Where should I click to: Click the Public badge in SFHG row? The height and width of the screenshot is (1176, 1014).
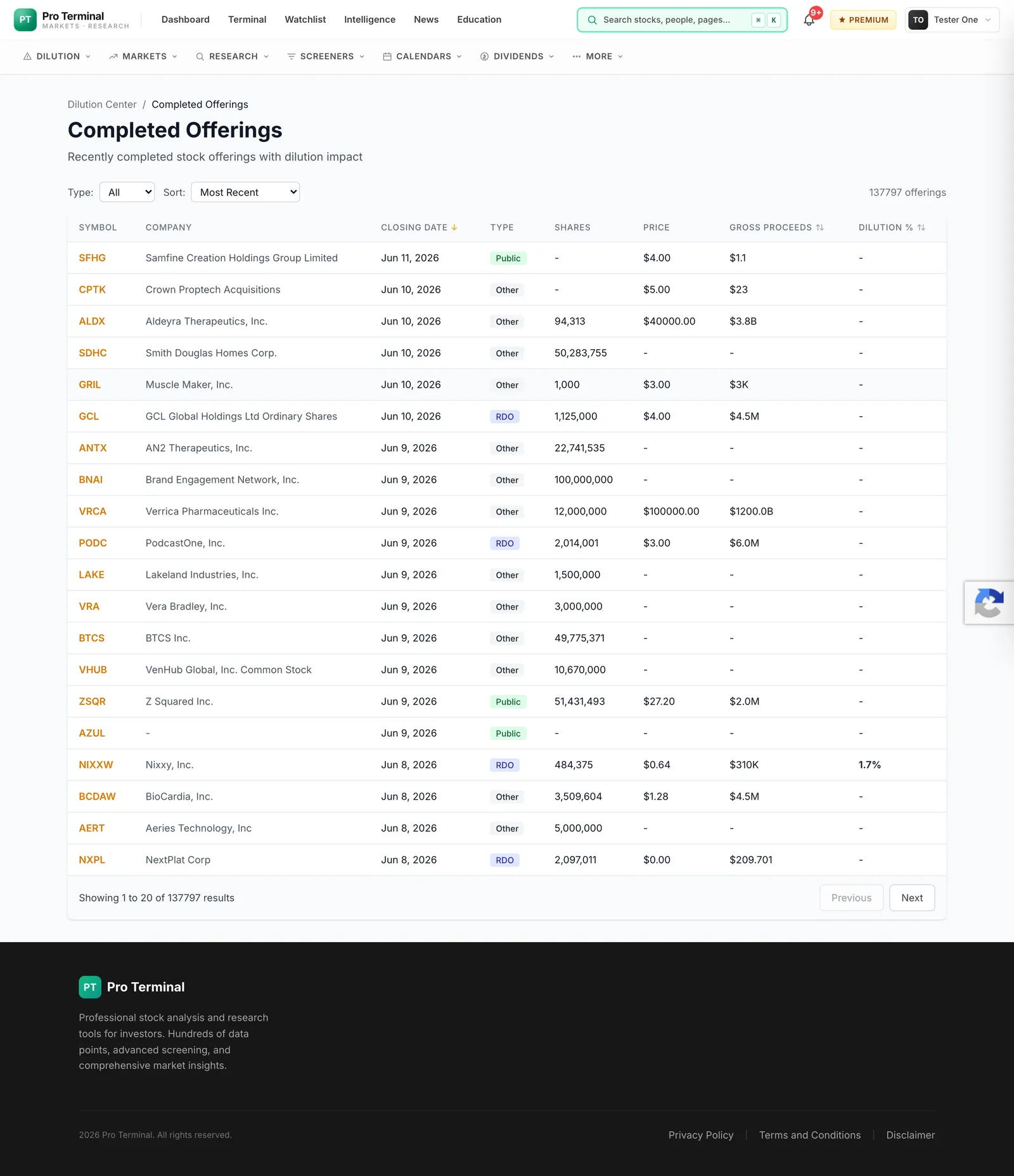pos(508,259)
